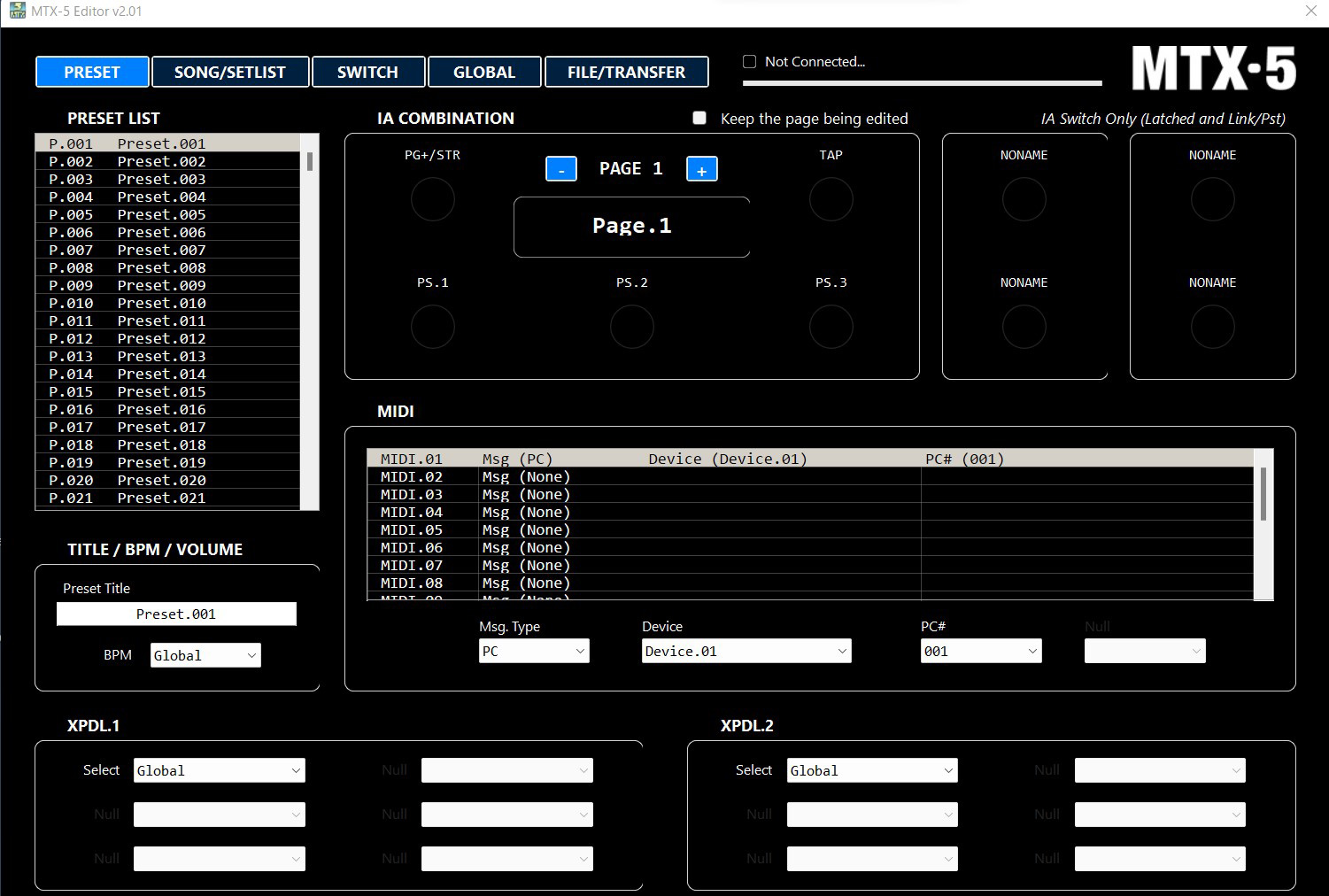Click the PAGE plus button
The width and height of the screenshot is (1329, 896).
pos(701,168)
